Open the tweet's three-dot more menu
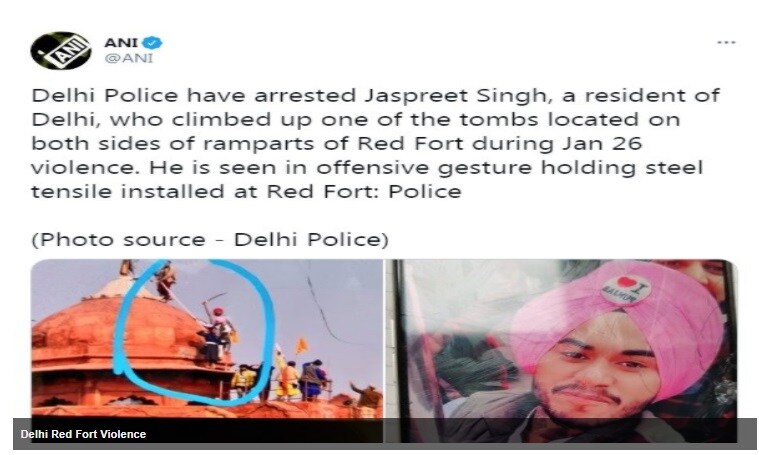Image resolution: width=759 pixels, height=455 pixels. [x=726, y=43]
